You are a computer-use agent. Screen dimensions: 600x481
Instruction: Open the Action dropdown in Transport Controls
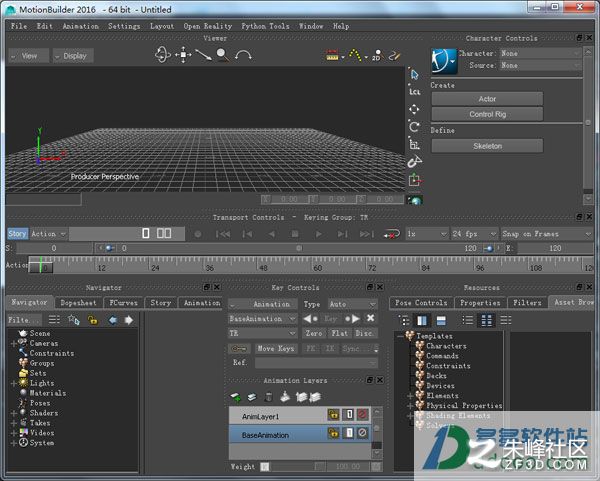coord(49,234)
